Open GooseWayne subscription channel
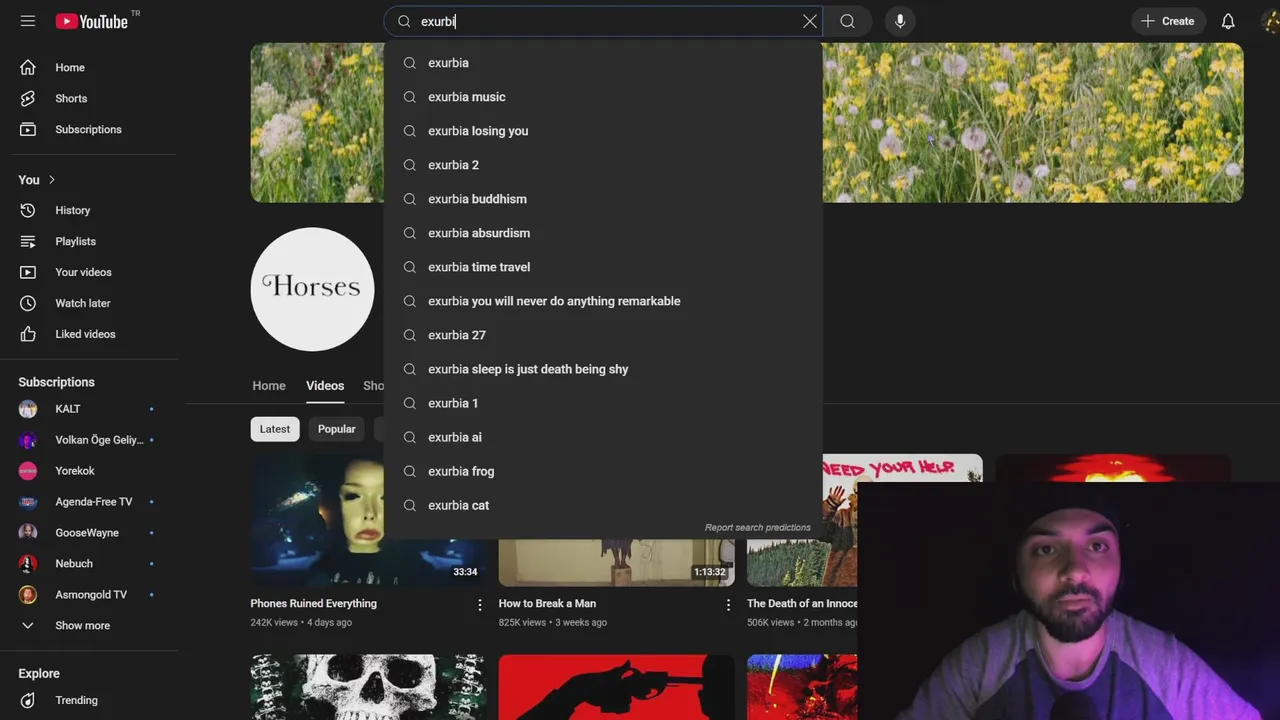The height and width of the screenshot is (720, 1280). (89, 533)
